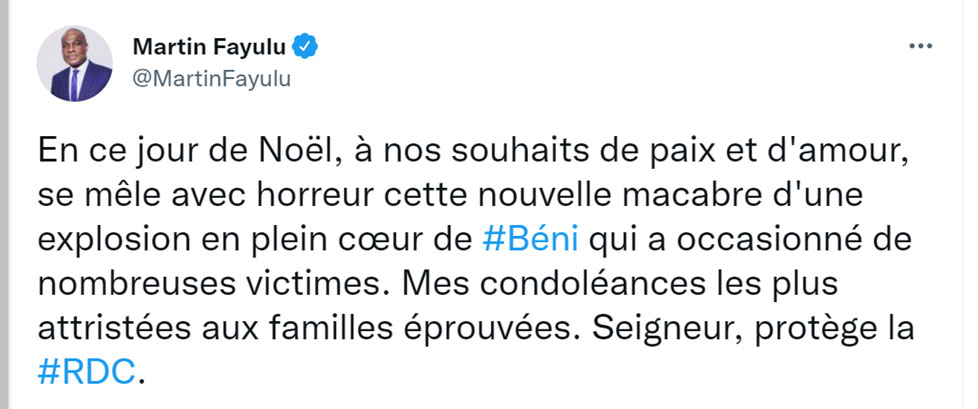The height and width of the screenshot is (409, 978).
Task: Click the word "attristées" in the tweet
Action: (x=109, y=326)
